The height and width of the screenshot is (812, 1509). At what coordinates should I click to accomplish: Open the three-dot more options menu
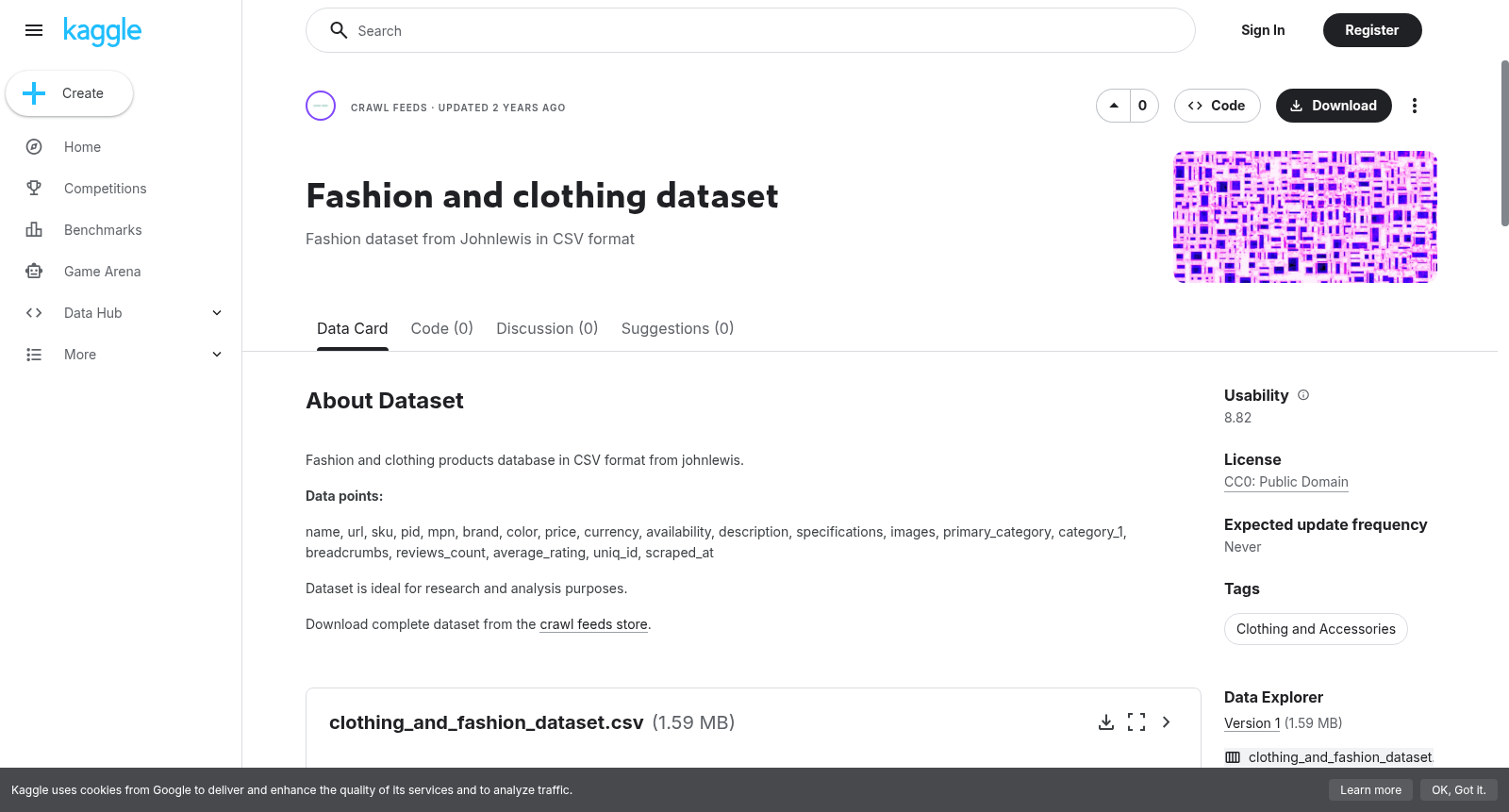[x=1414, y=106]
